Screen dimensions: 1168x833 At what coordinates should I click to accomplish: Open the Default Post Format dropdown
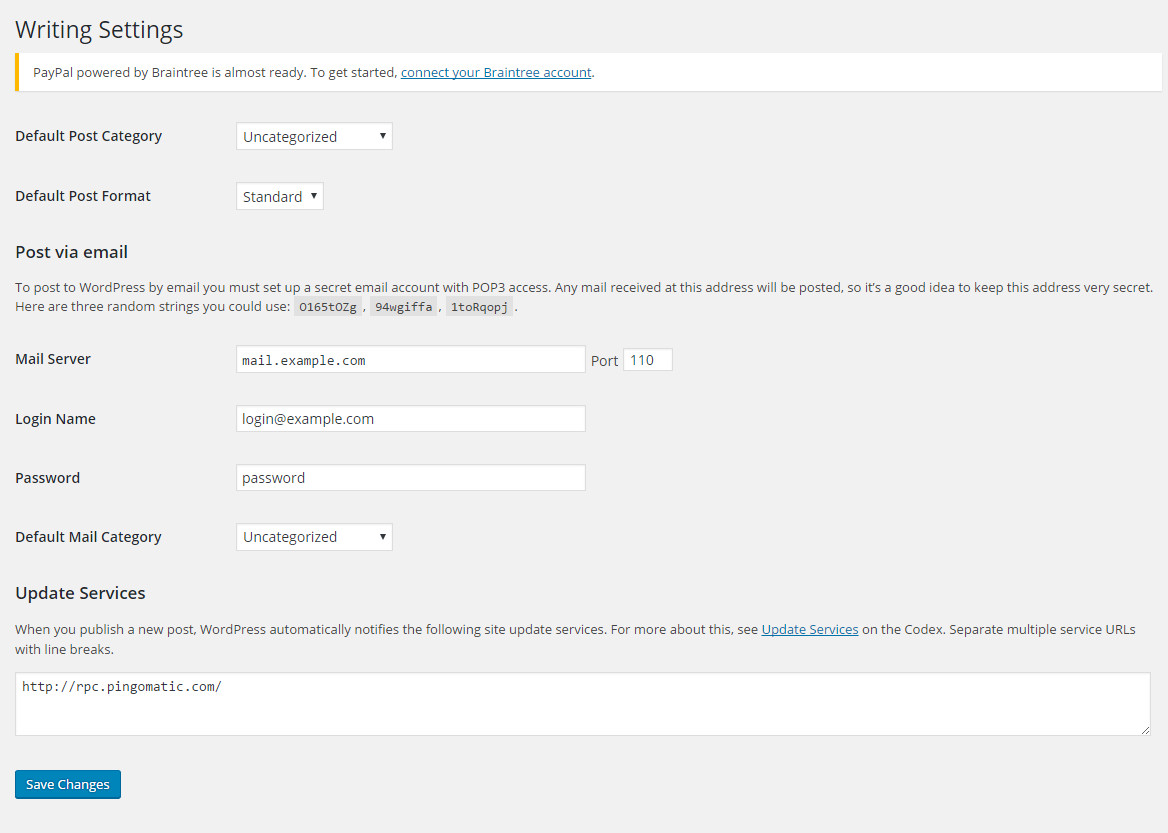pos(279,196)
